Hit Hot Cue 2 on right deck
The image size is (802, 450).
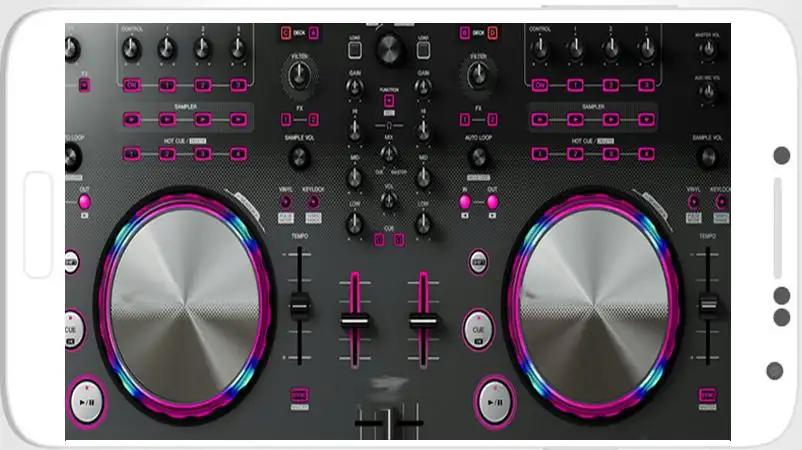pyautogui.click(x=575, y=154)
